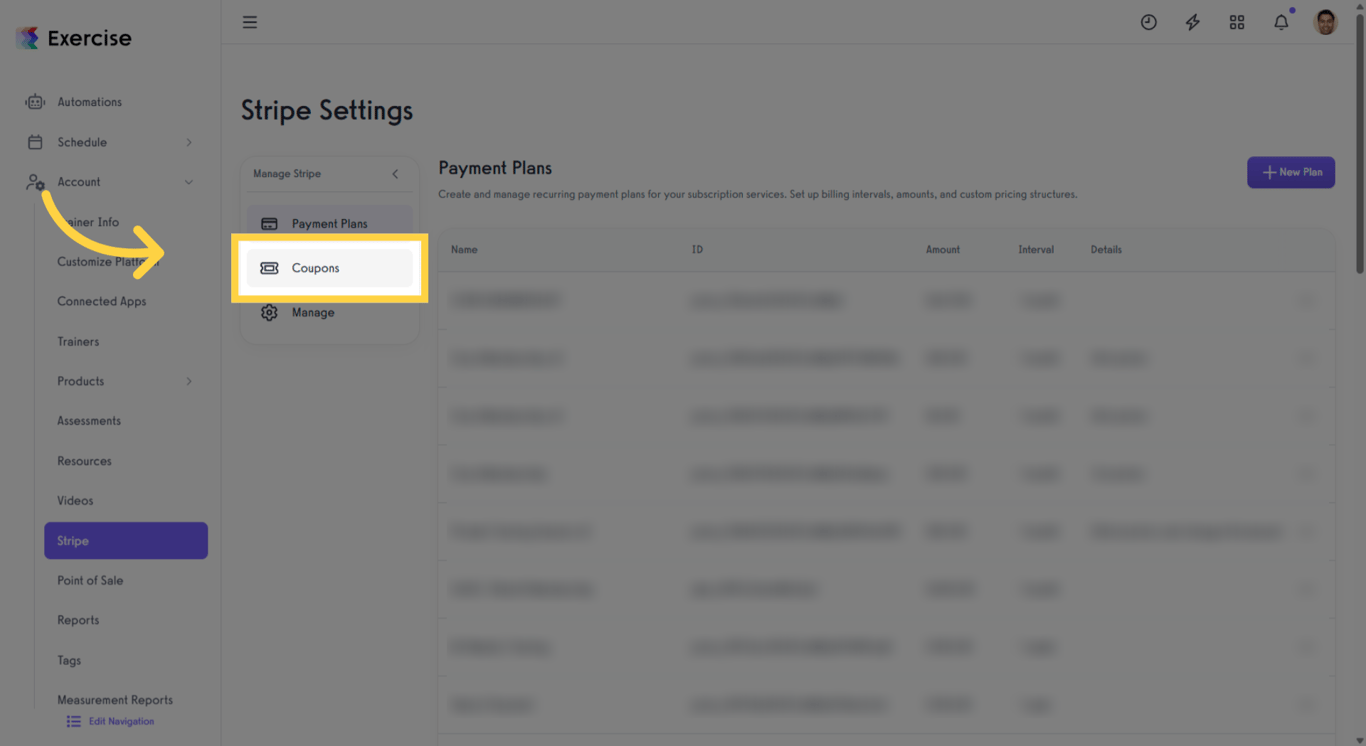Click the New Plan button
The height and width of the screenshot is (746, 1366).
1291,171
